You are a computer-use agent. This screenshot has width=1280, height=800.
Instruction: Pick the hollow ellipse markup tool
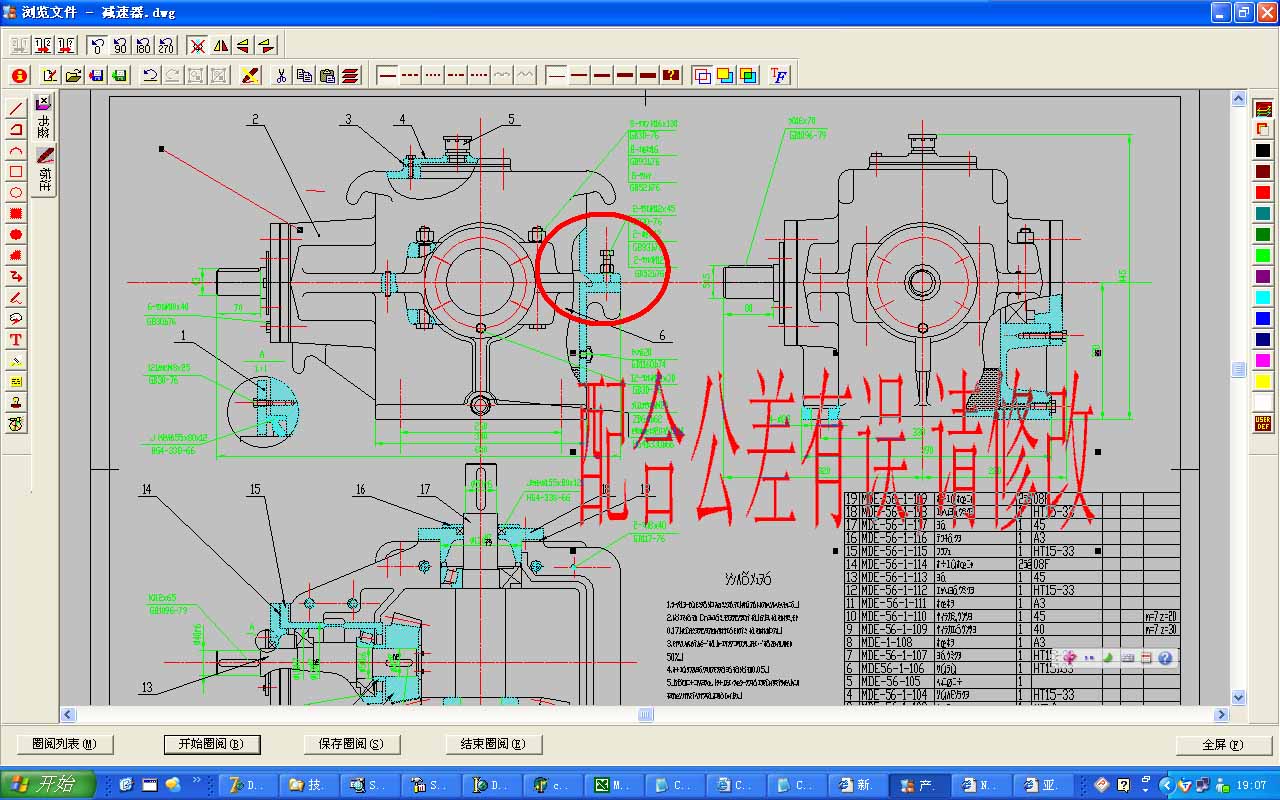(16, 192)
